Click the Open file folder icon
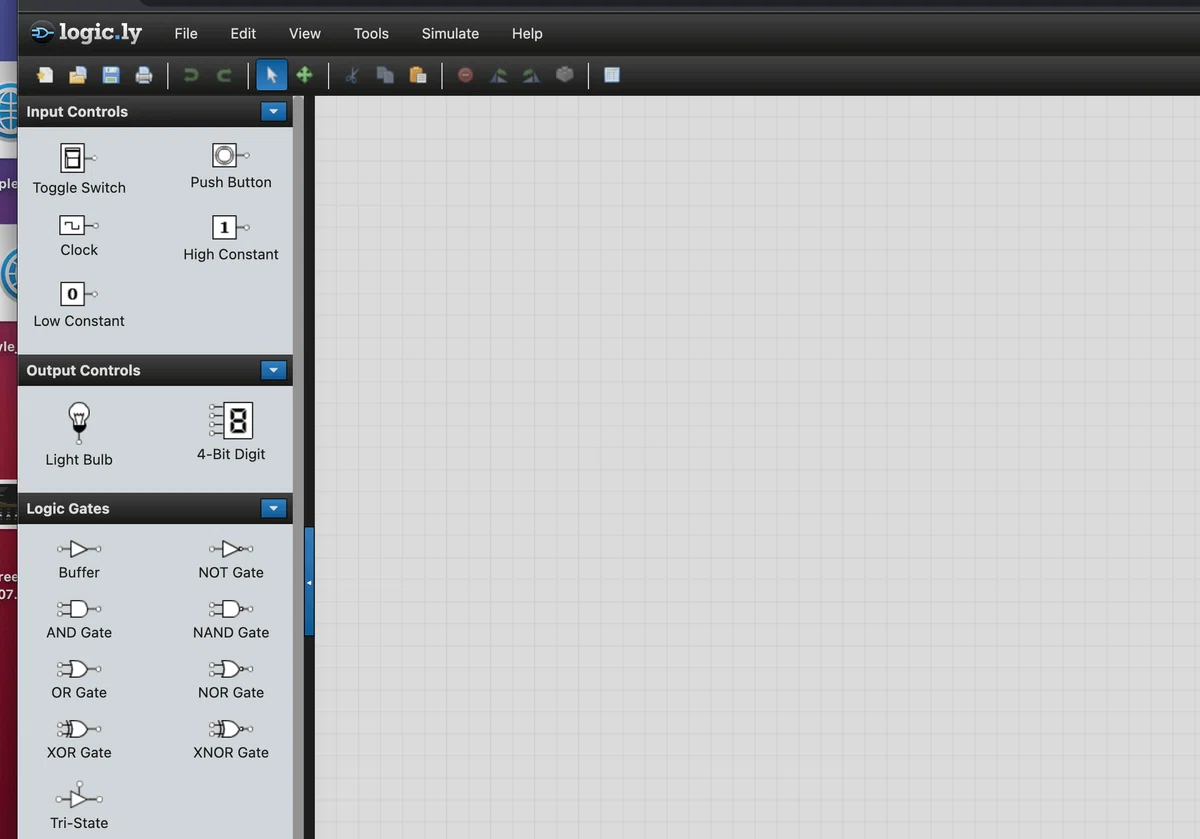1200x839 pixels. coord(78,75)
